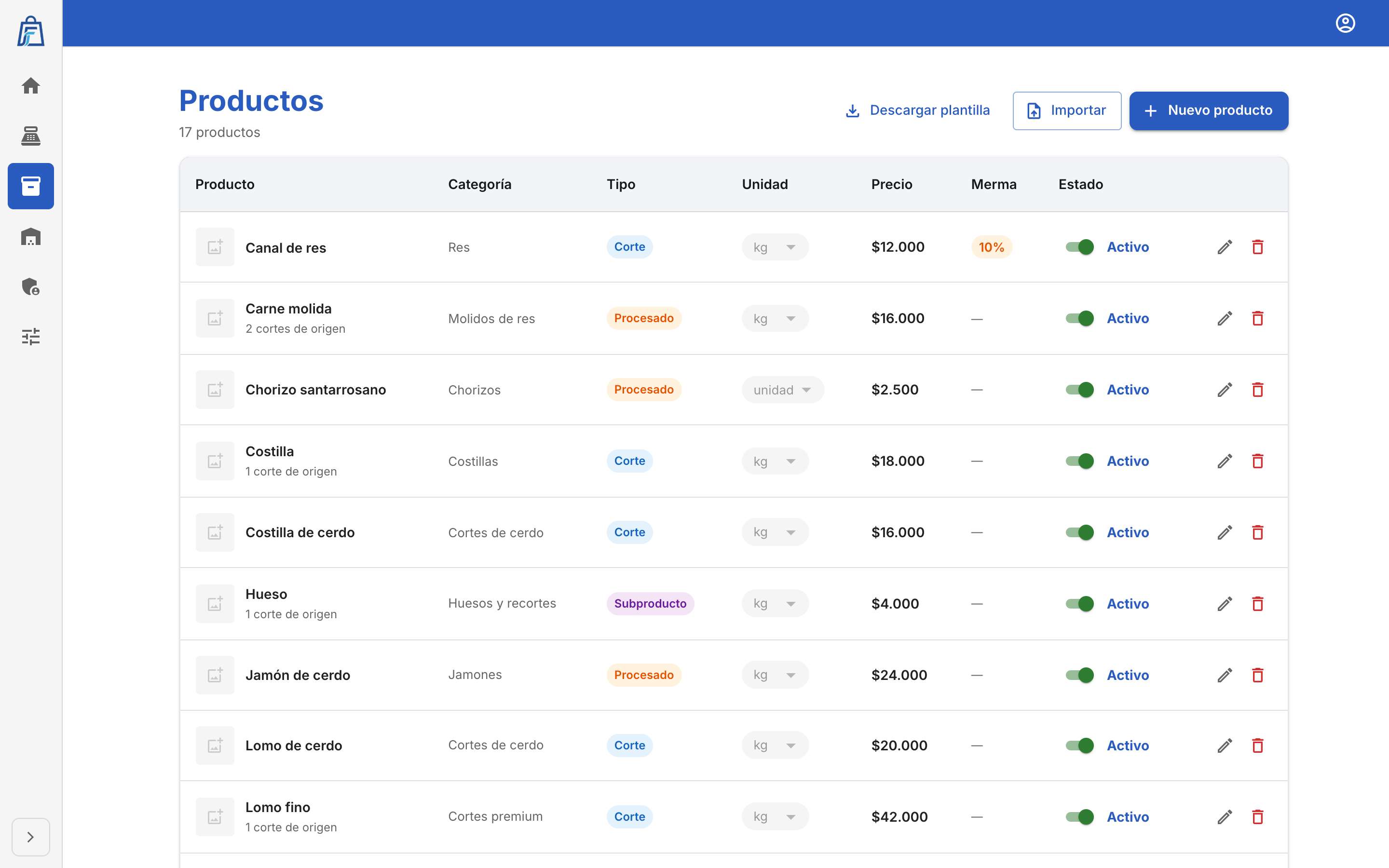The width and height of the screenshot is (1389, 868).
Task: Open the warehouse icon in sidebar
Action: pos(30,236)
